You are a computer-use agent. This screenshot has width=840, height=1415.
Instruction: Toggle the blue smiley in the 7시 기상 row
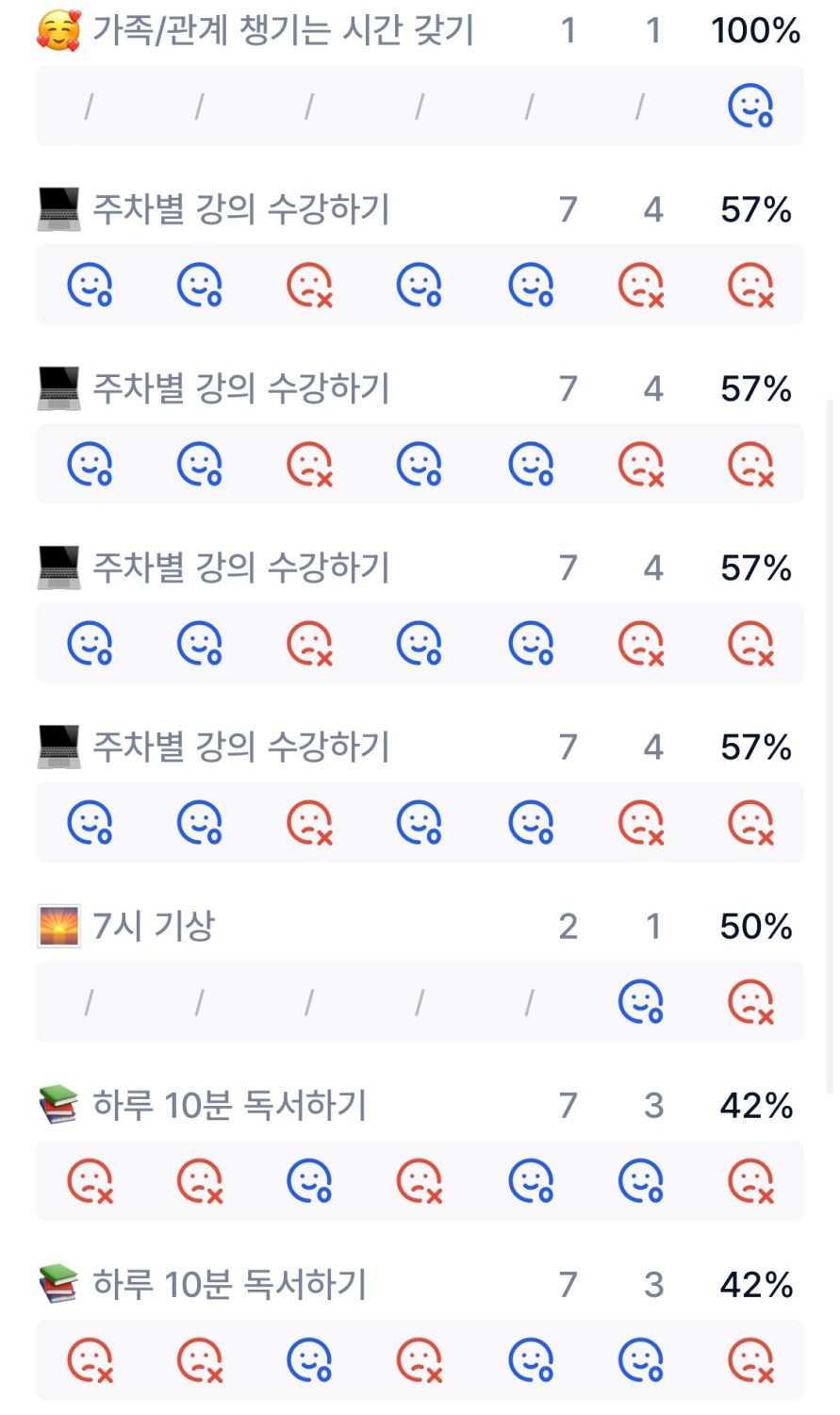tap(641, 1001)
